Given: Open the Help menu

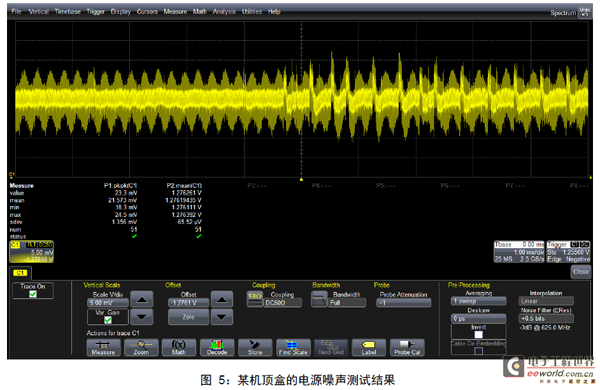Looking at the screenshot, I should 274,11.
